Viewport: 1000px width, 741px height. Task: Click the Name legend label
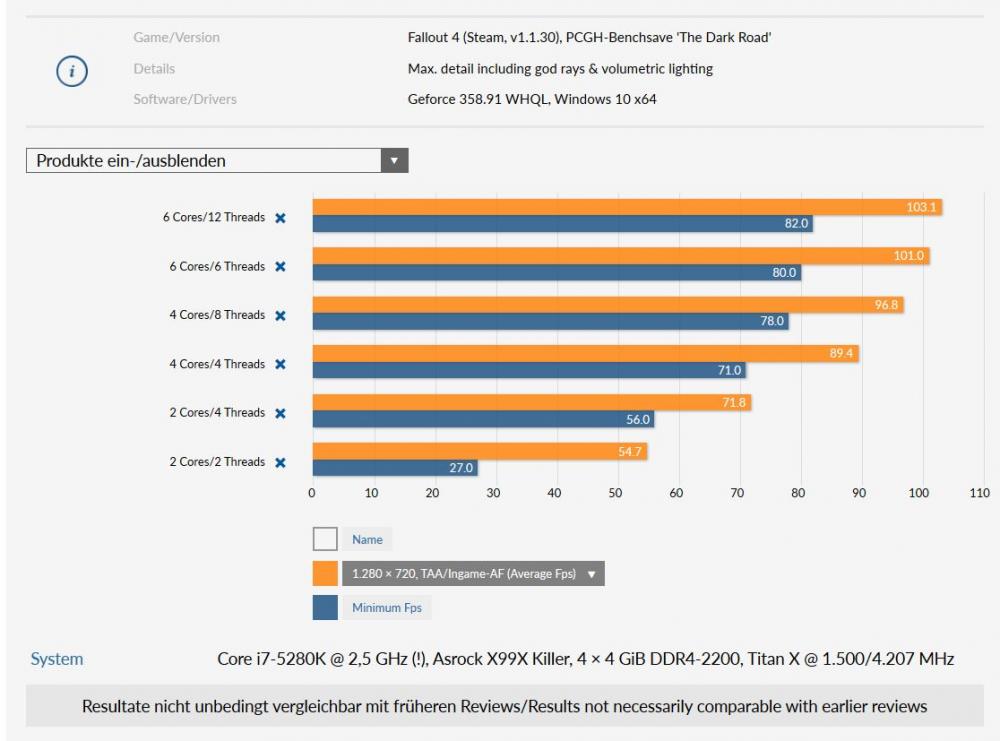[x=367, y=539]
